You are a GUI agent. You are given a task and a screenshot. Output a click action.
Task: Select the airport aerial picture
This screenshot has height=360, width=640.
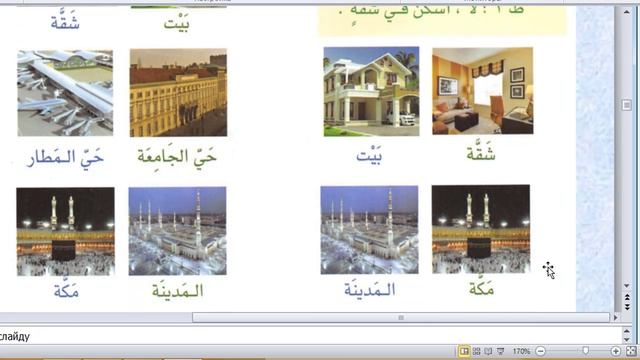[65, 93]
